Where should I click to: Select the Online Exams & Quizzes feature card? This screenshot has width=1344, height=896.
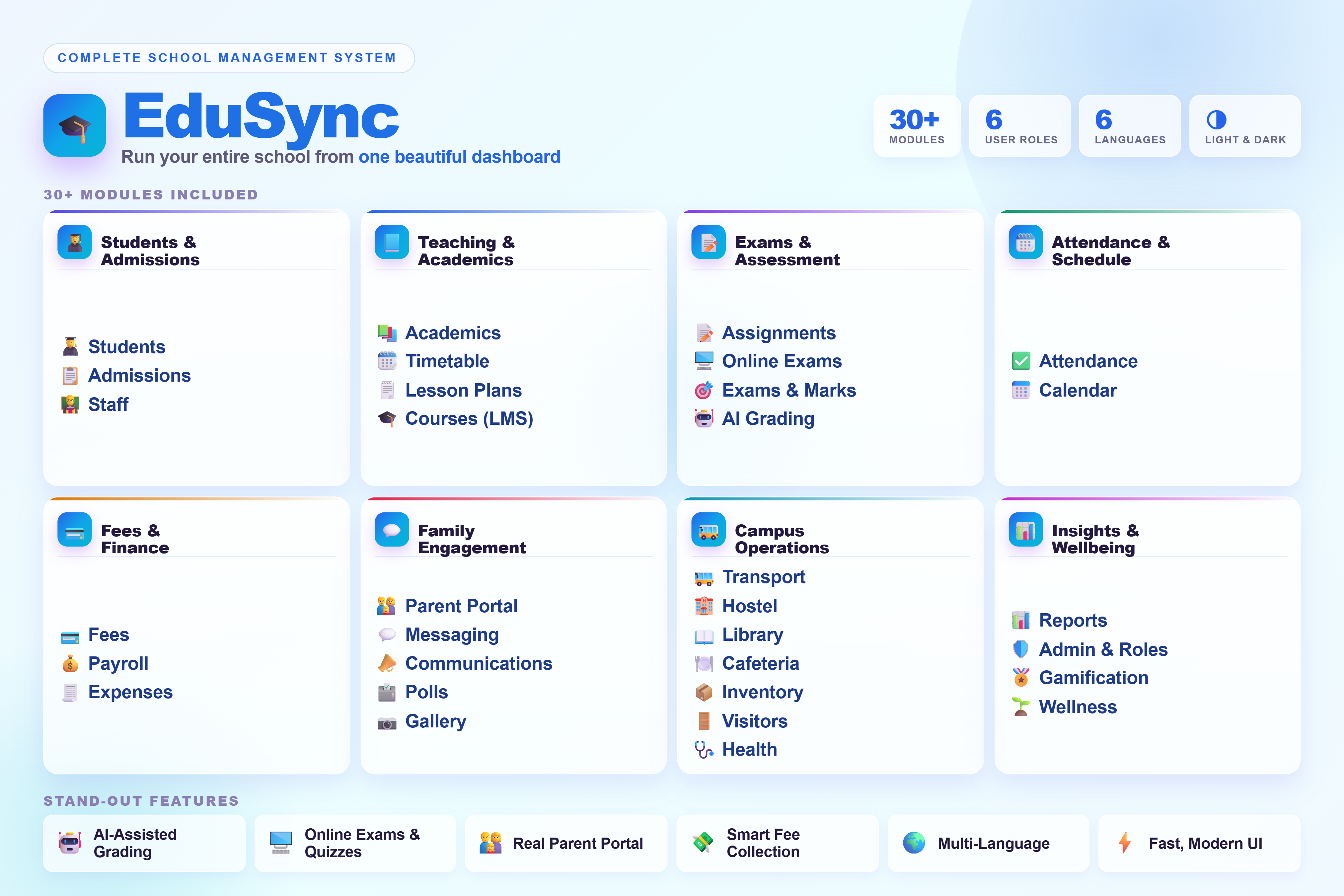(x=355, y=844)
